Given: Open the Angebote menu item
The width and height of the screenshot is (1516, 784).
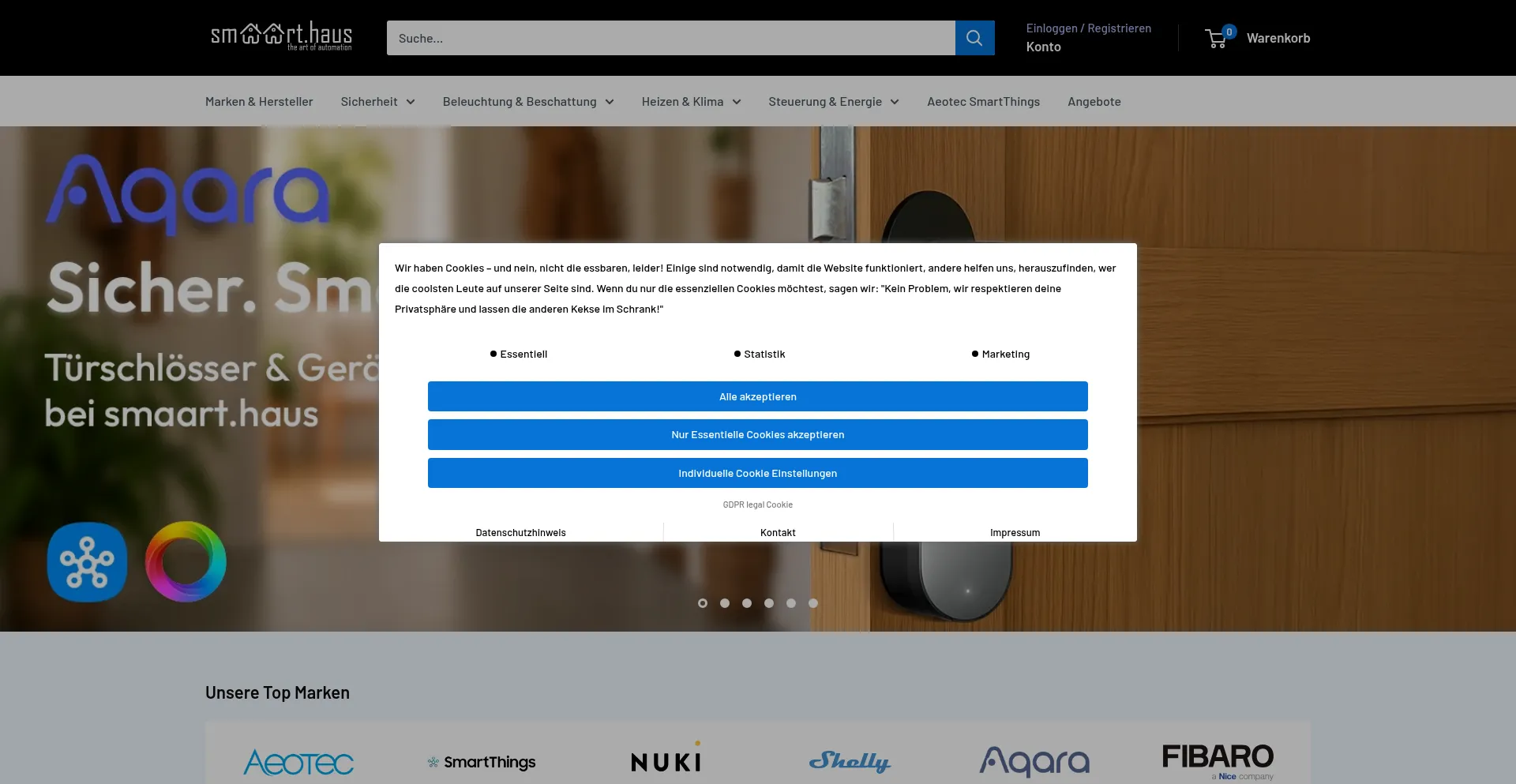Looking at the screenshot, I should [x=1094, y=102].
